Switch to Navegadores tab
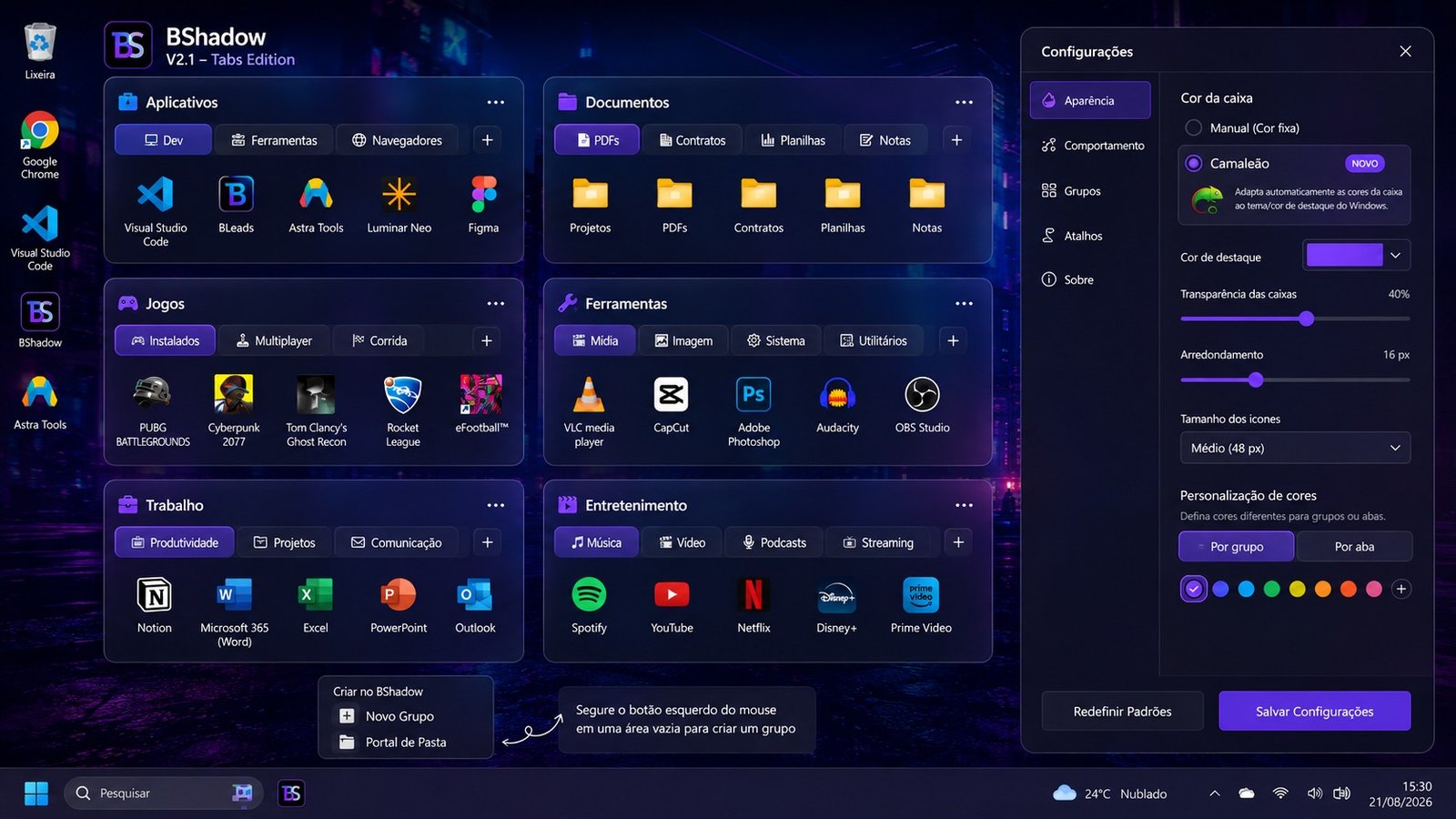Image resolution: width=1456 pixels, height=819 pixels. pos(397,140)
